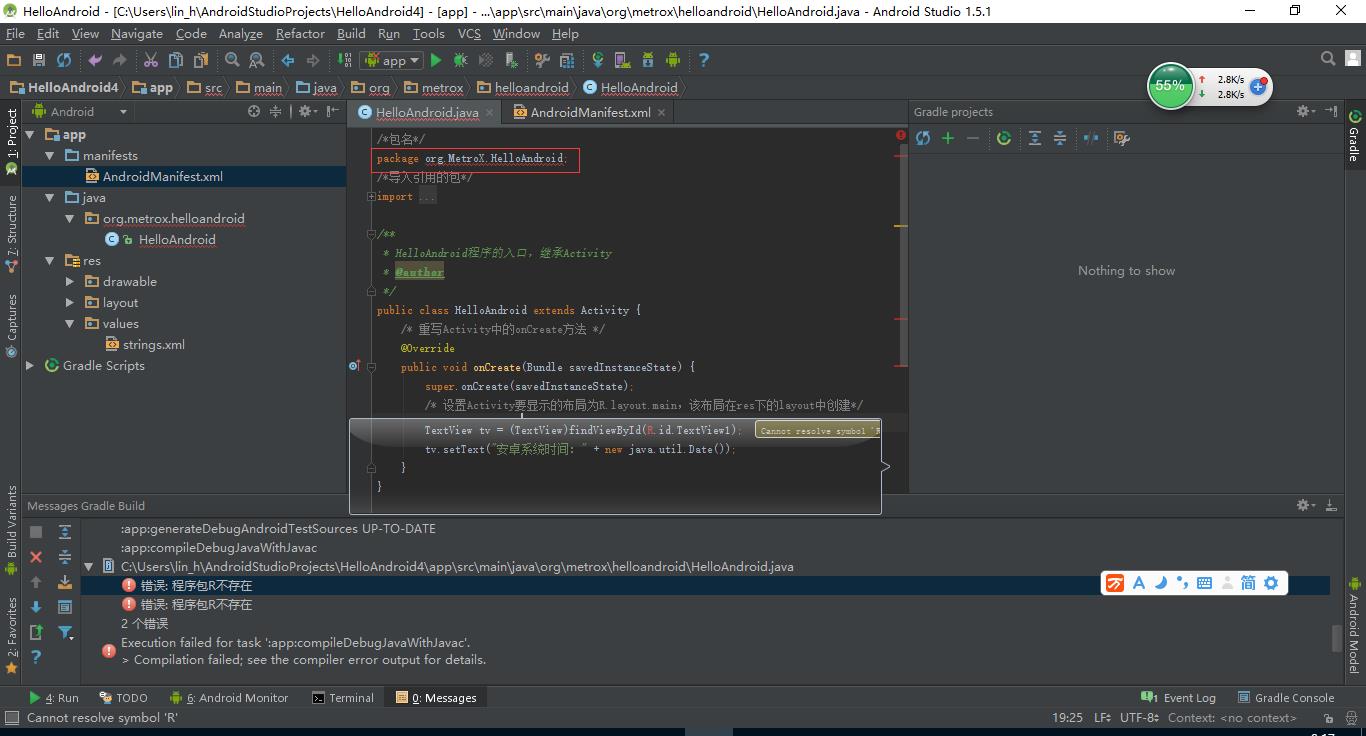The image size is (1366, 736).
Task: Click the Make Project icon
Action: (x=344, y=60)
